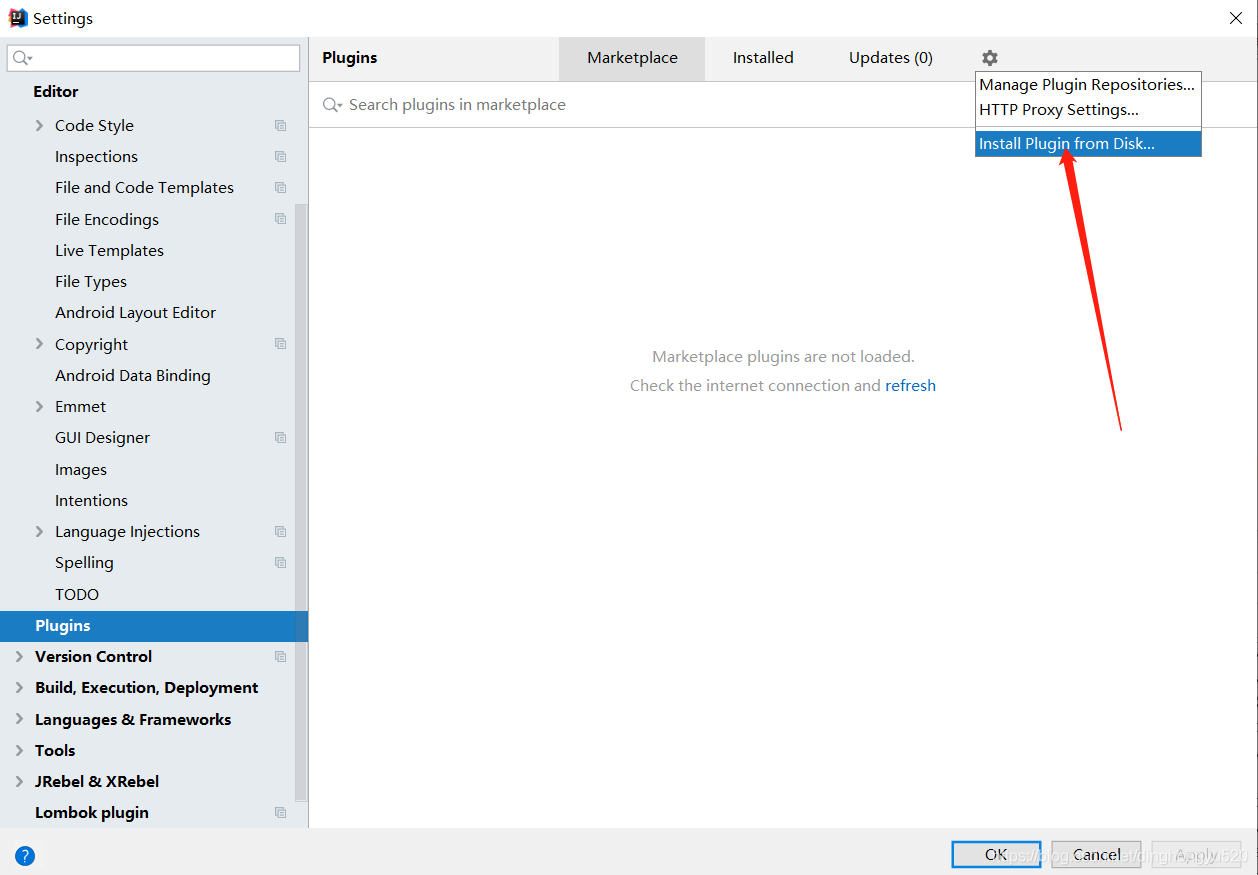Click the project-level icon beside GUI Designer
The image size is (1258, 875).
pyautogui.click(x=280, y=438)
